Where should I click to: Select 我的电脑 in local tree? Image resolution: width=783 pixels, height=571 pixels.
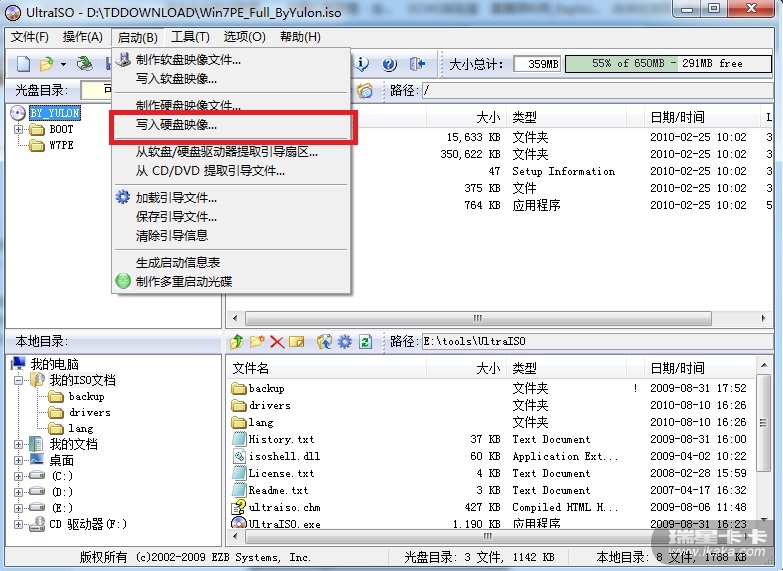tap(54, 364)
